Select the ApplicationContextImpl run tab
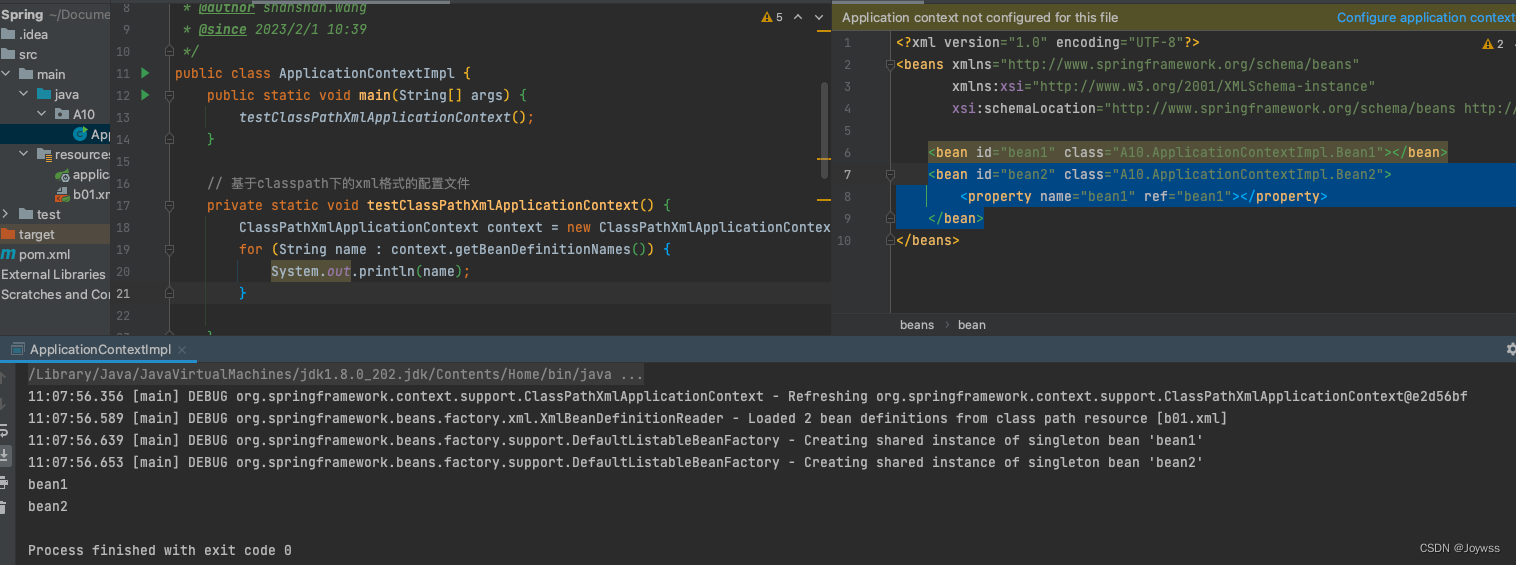Image resolution: width=1516 pixels, height=565 pixels. point(100,349)
